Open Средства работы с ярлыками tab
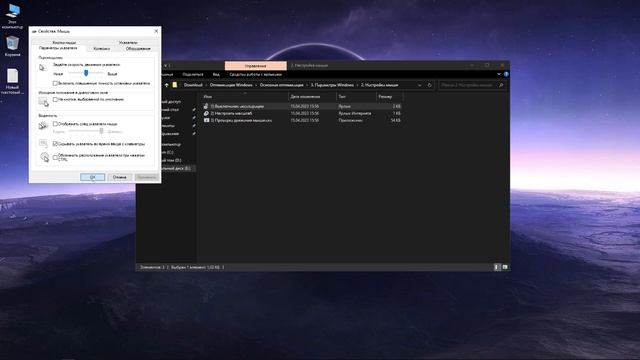 click(x=256, y=74)
